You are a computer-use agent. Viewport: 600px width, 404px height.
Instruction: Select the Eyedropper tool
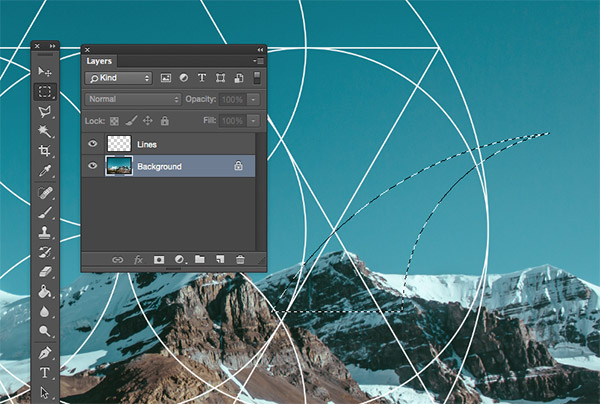tap(45, 171)
